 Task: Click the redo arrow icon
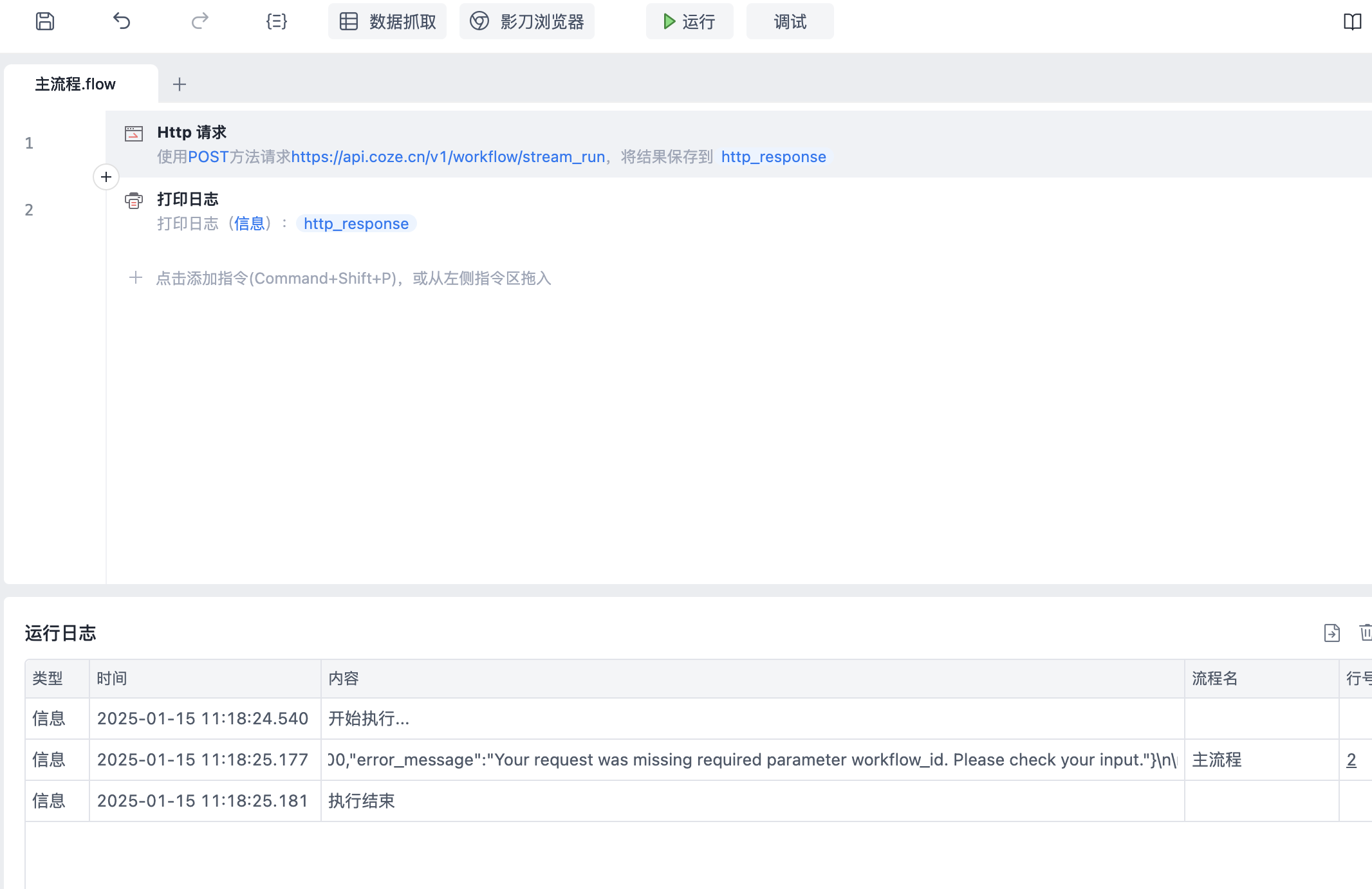pos(200,21)
